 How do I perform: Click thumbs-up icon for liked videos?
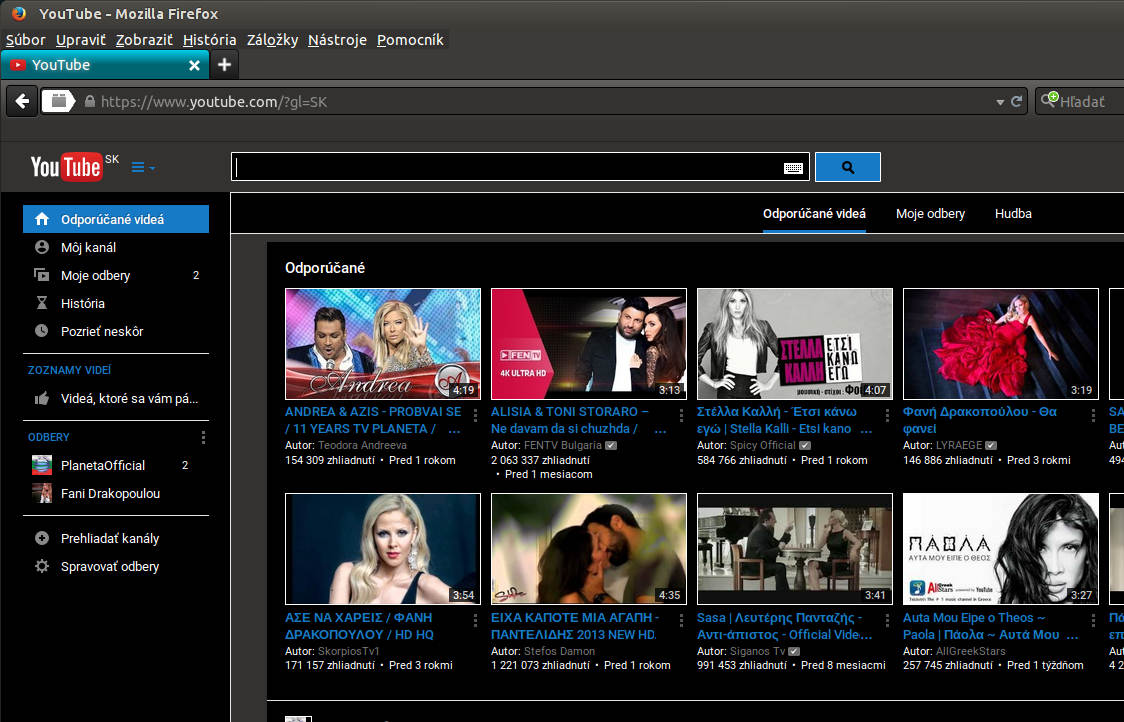[42, 398]
